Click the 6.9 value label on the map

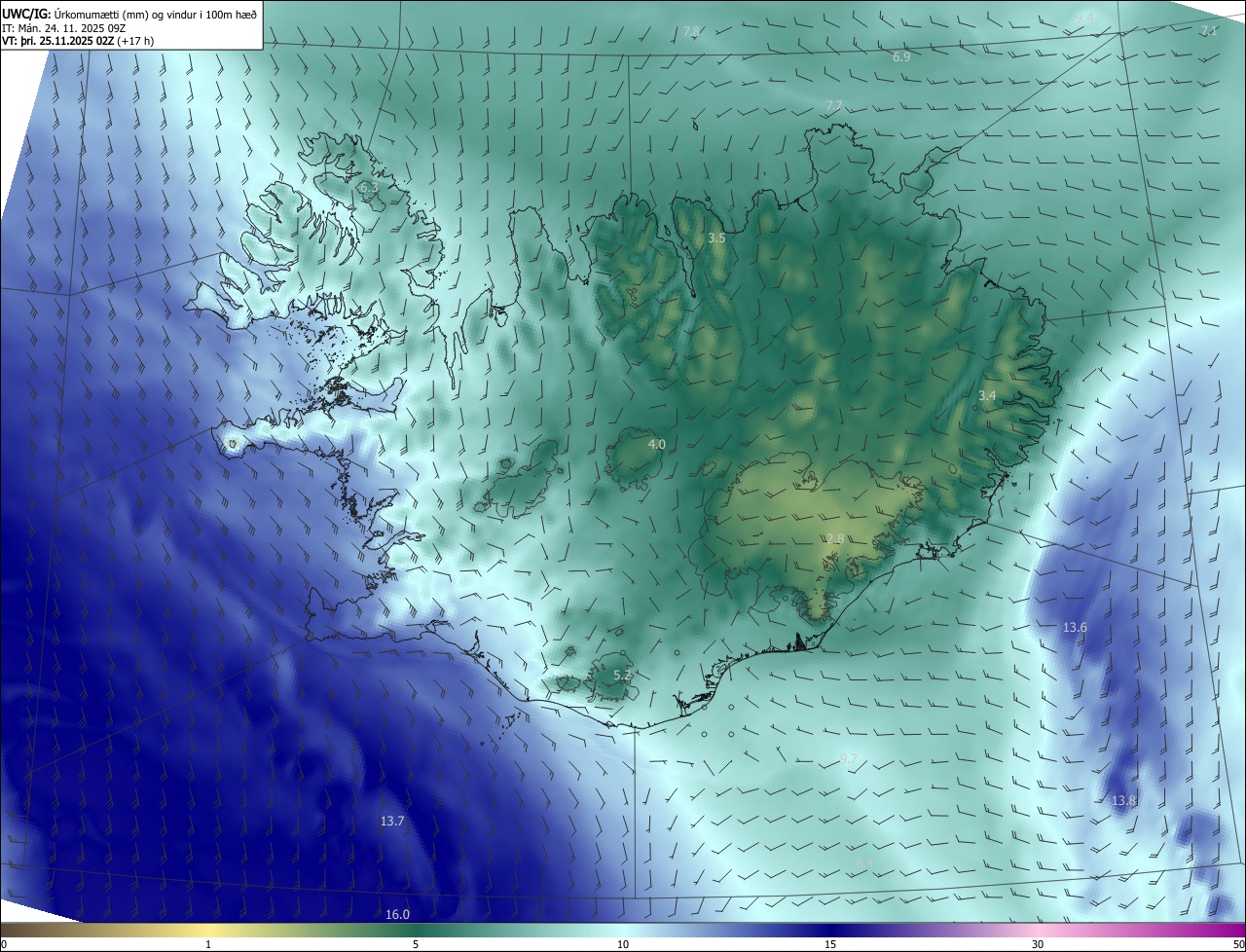click(901, 57)
